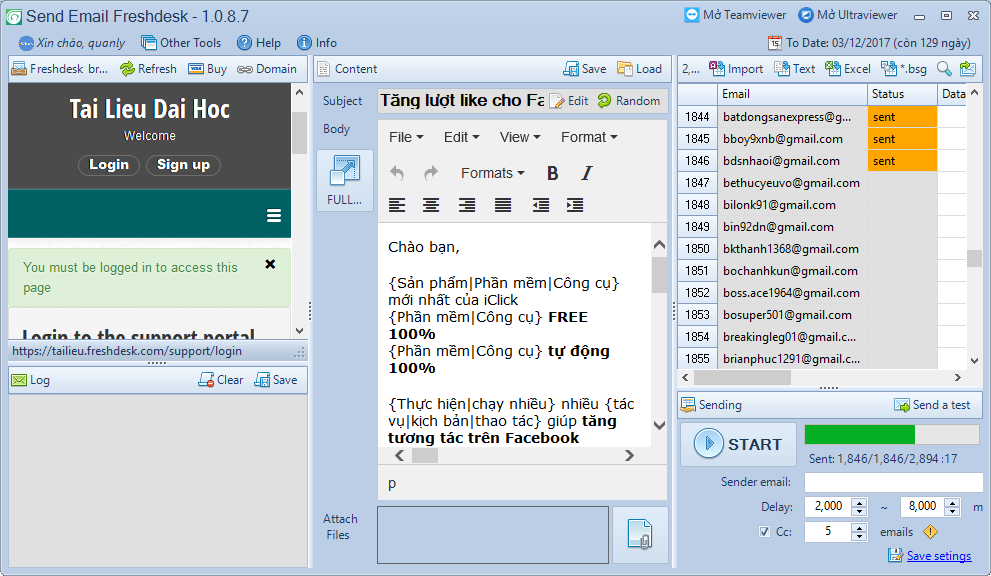Open Other Tools menu
This screenshot has width=991, height=576.
pos(181,43)
